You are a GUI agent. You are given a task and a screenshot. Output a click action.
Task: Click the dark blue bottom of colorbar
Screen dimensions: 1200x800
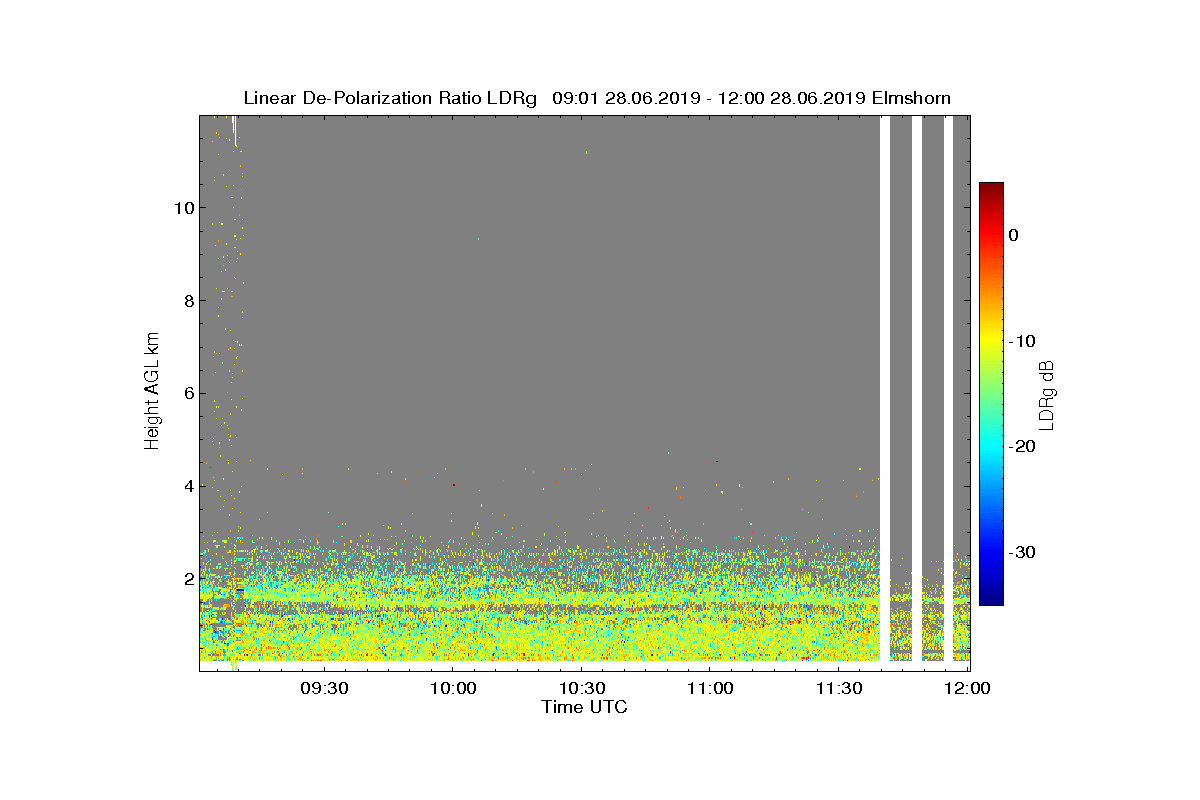[x=991, y=600]
